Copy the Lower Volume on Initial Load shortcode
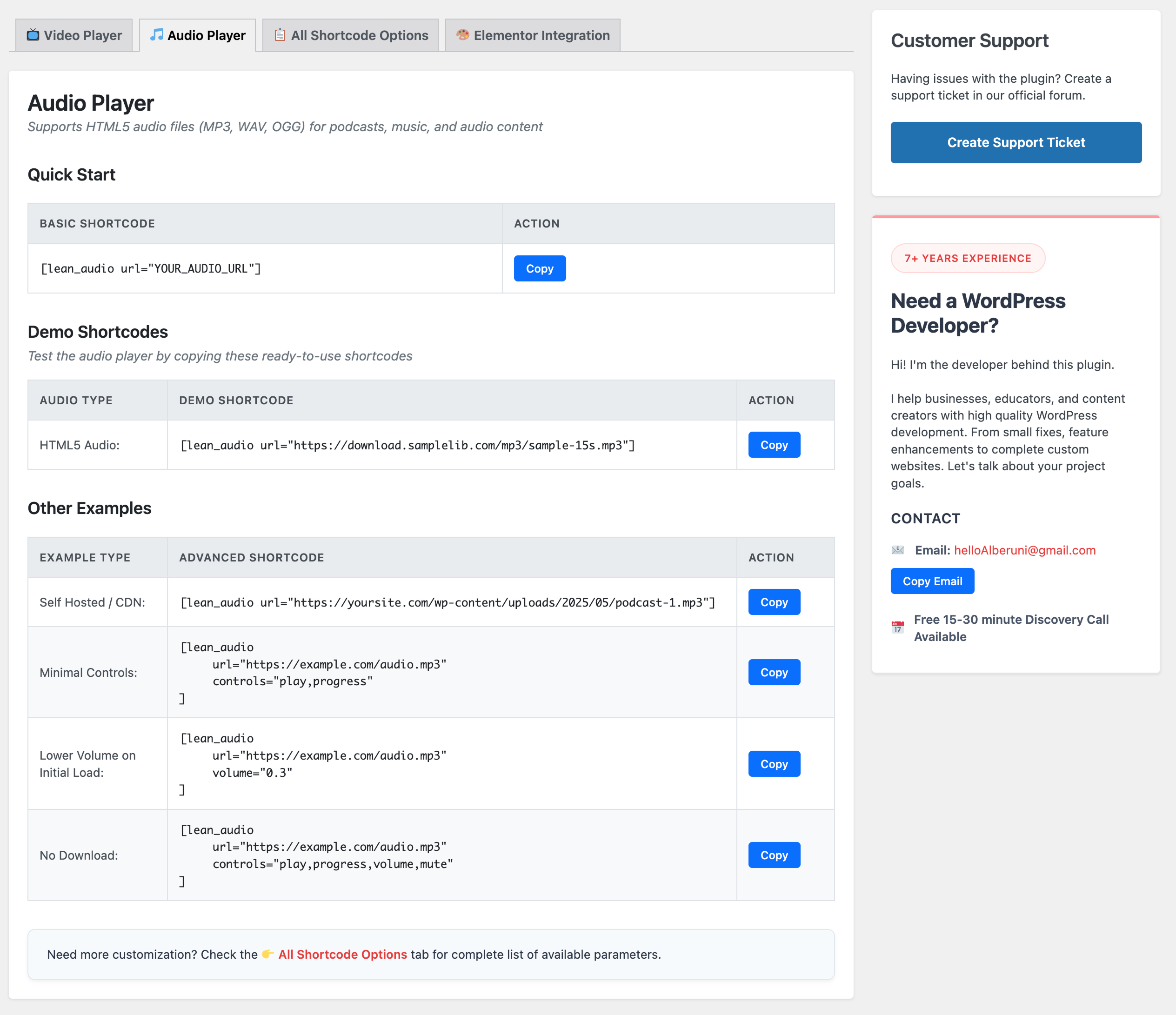 [774, 764]
